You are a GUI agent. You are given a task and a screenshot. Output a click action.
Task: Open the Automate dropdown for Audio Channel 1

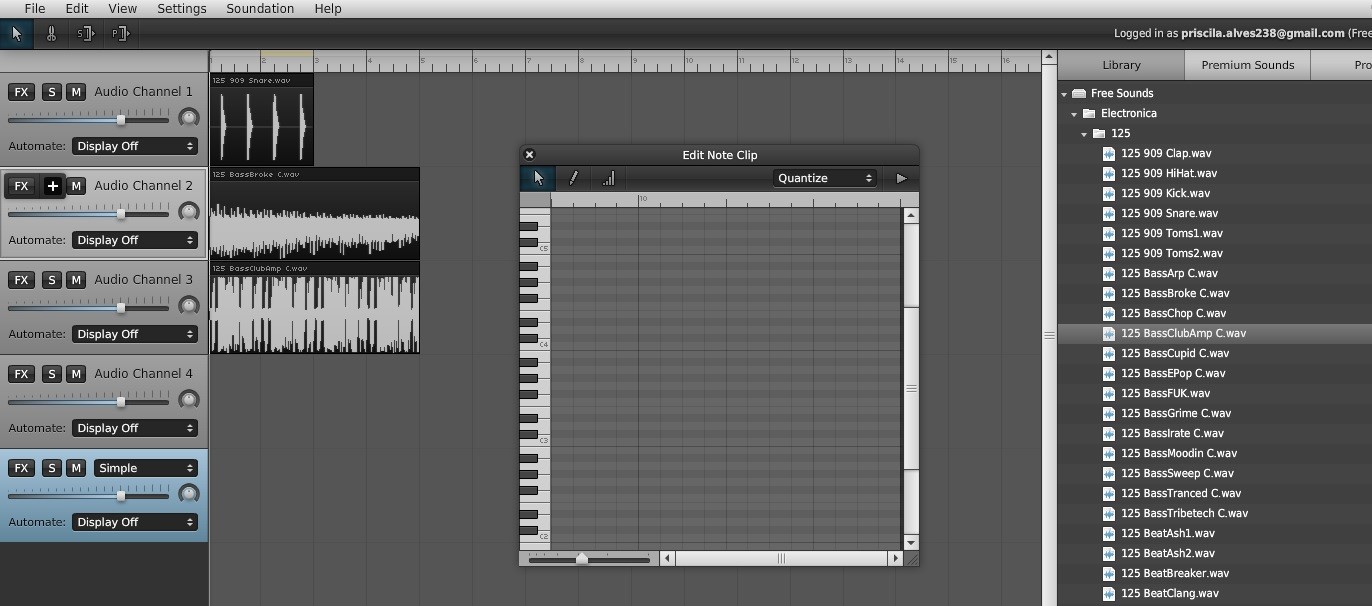pyautogui.click(x=134, y=145)
